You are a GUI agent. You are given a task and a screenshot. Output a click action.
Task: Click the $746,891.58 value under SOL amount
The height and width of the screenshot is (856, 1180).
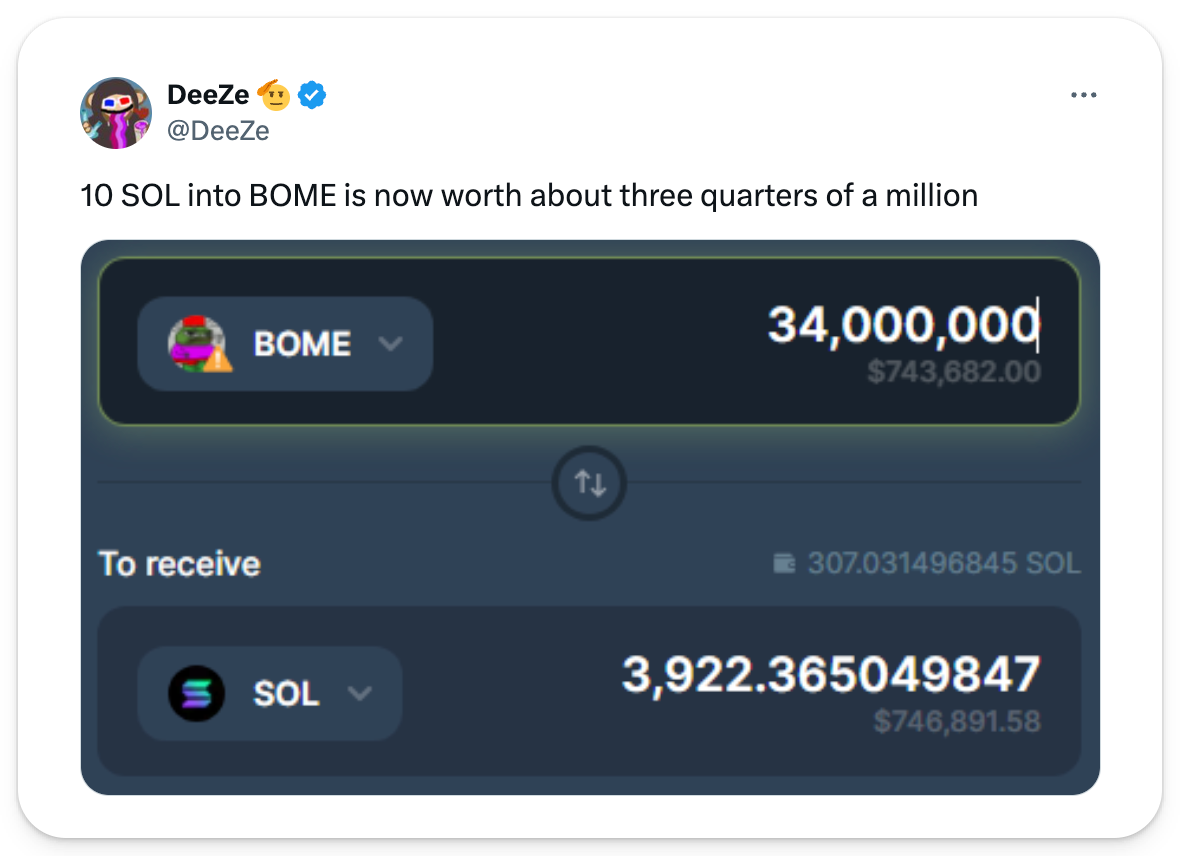[x=956, y=721]
